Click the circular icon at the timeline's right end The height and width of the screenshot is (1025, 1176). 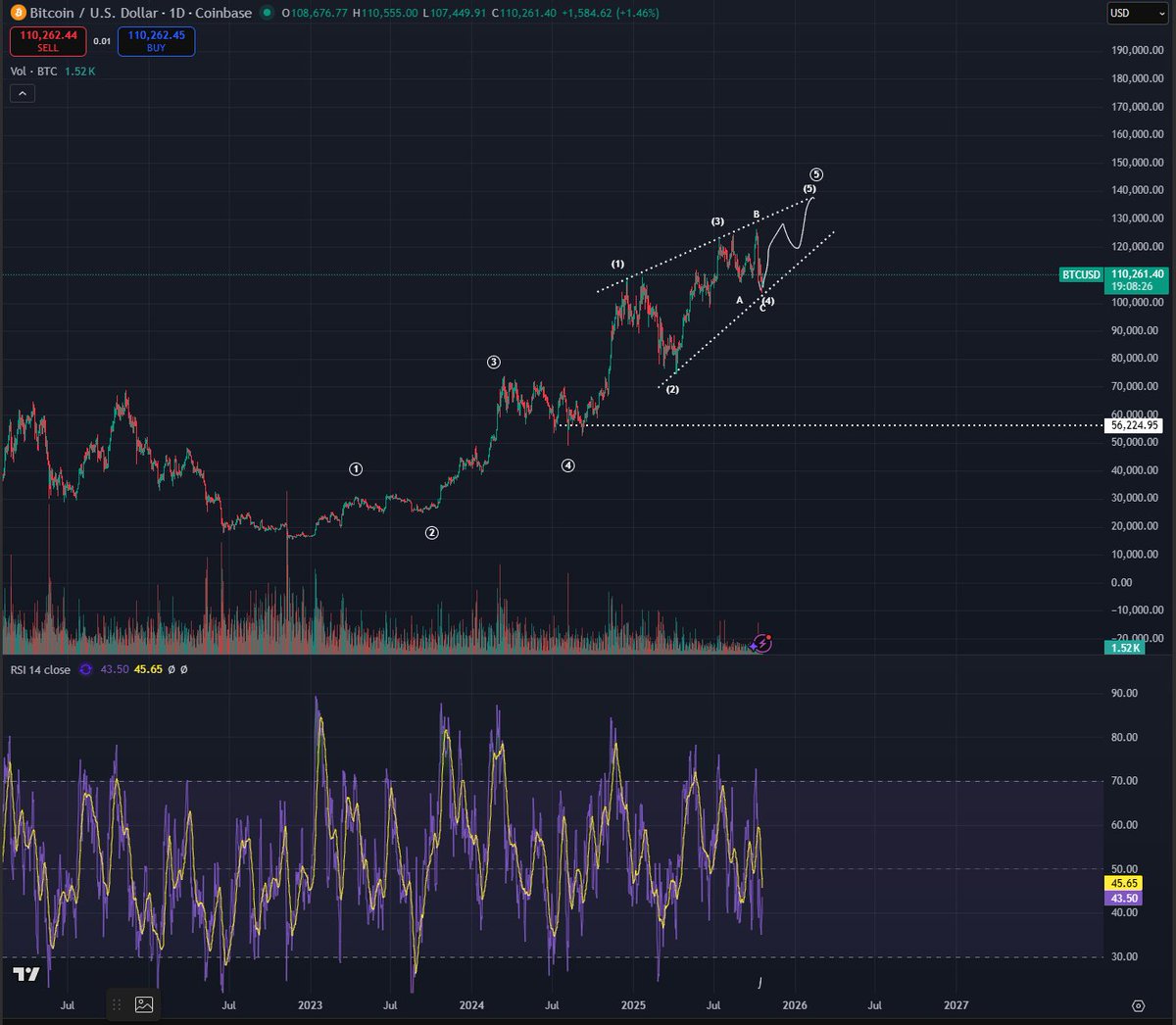1139,1005
